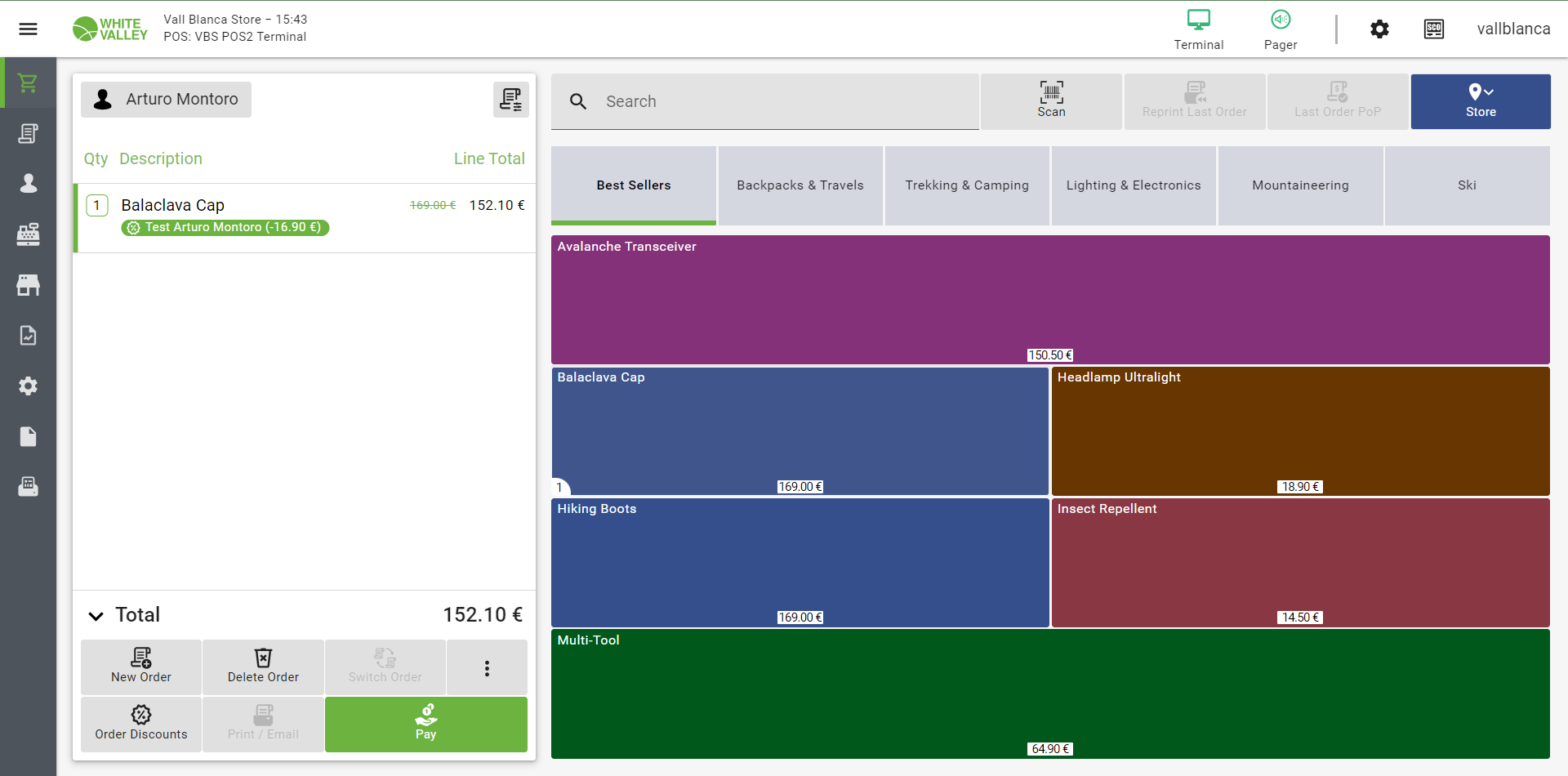
Task: Open settings gear in top bar
Action: click(1379, 29)
